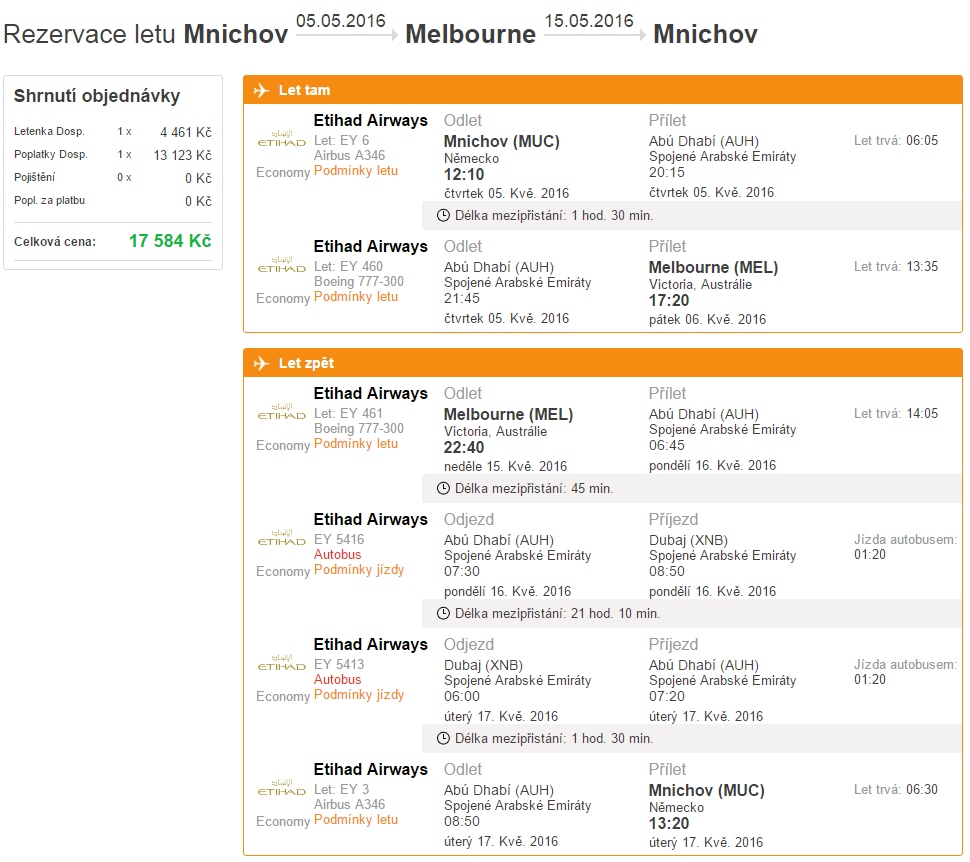The height and width of the screenshot is (862, 970).
Task: Click the 15.05.2016 date in the page title
Action: click(589, 21)
